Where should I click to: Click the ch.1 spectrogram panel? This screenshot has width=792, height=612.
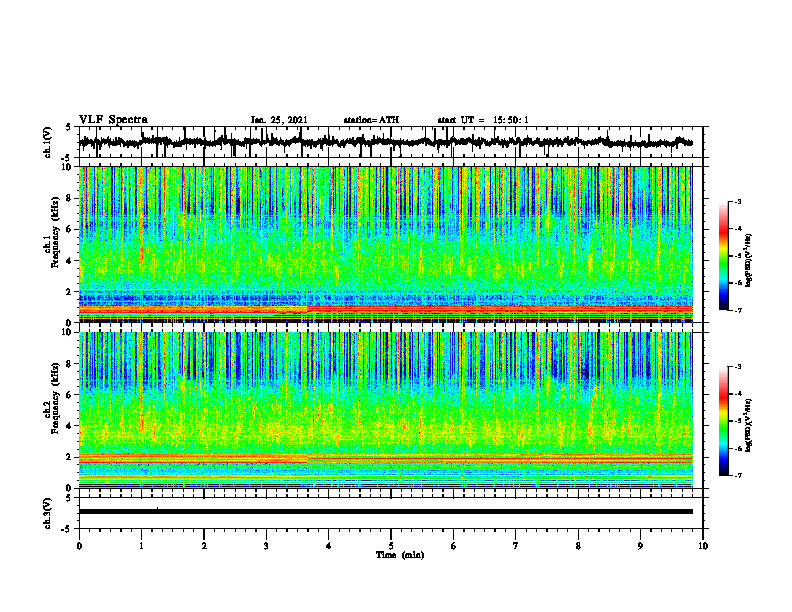385,244
